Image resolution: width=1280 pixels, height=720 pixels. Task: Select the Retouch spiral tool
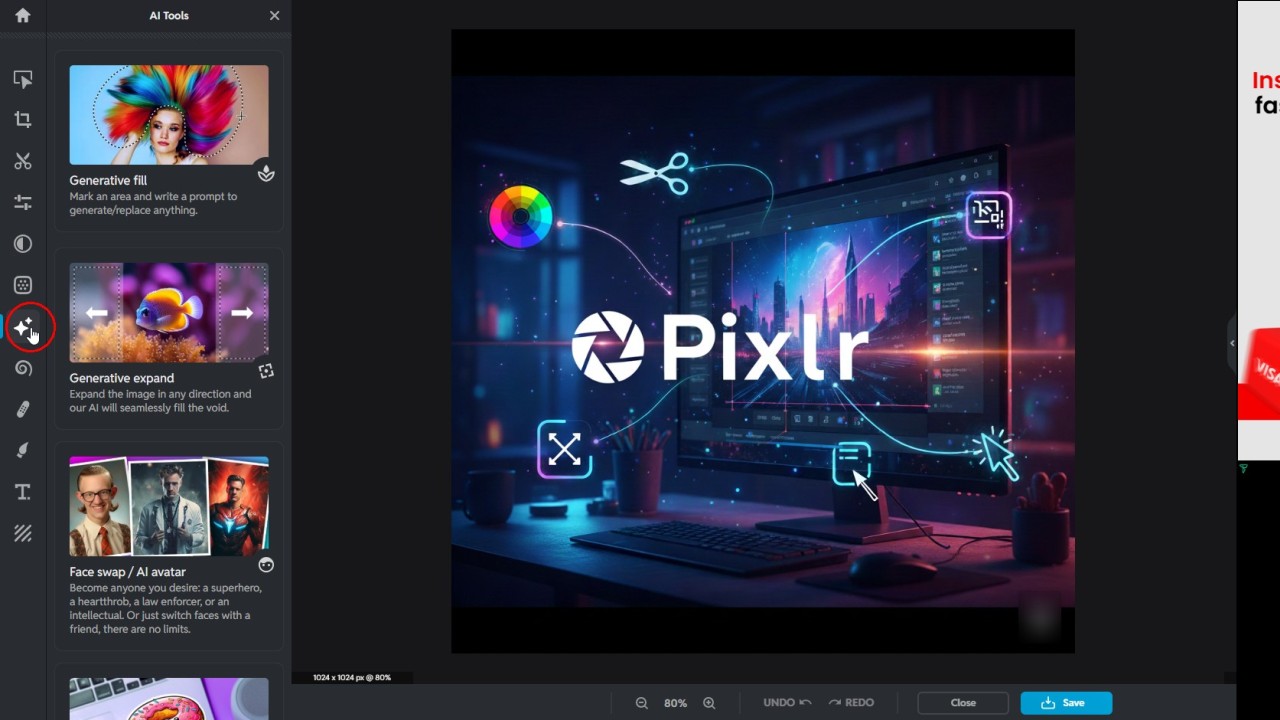tap(22, 368)
